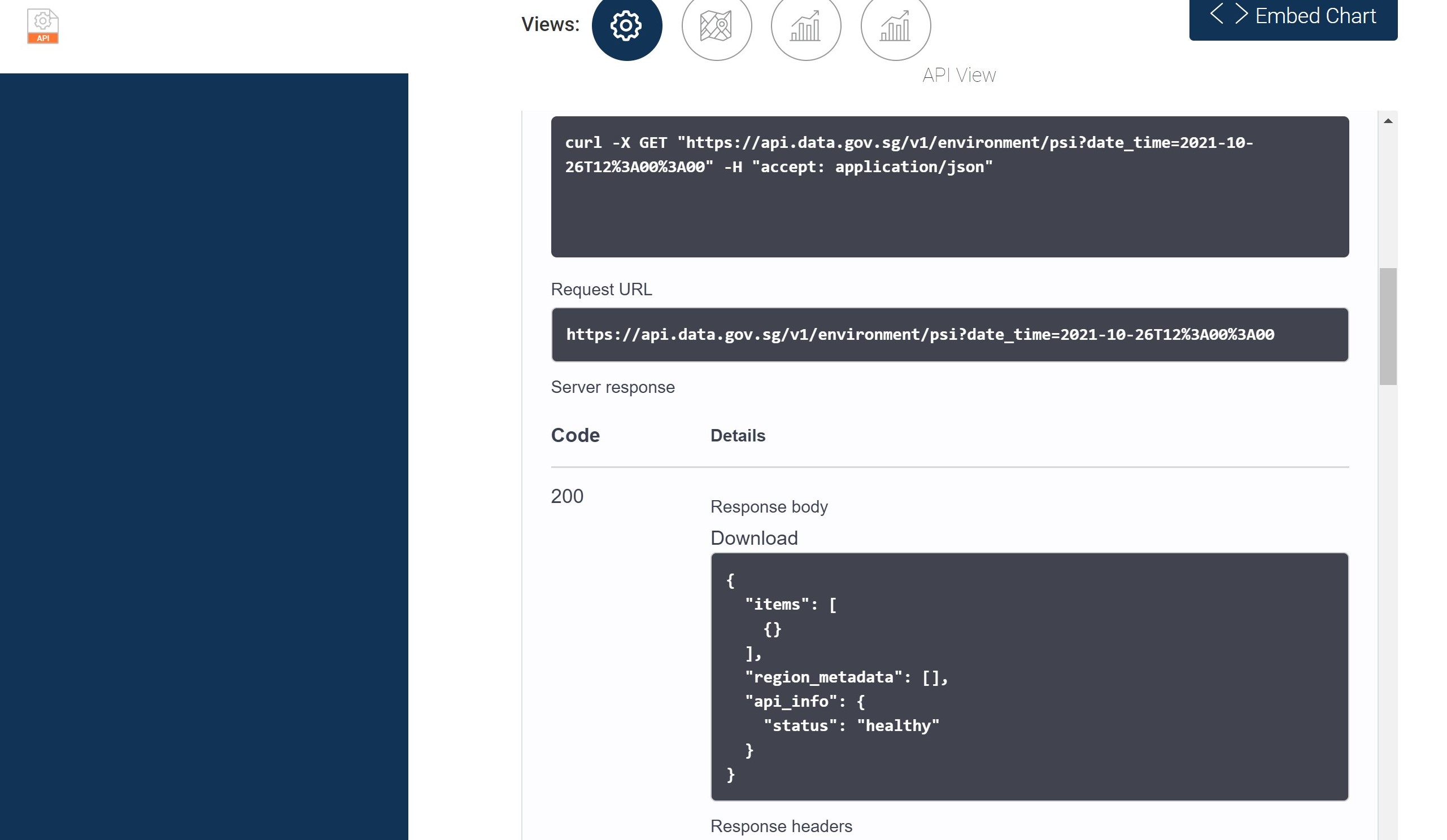Open the second bar chart view
This screenshot has height=840, width=1447.
pyautogui.click(x=896, y=27)
